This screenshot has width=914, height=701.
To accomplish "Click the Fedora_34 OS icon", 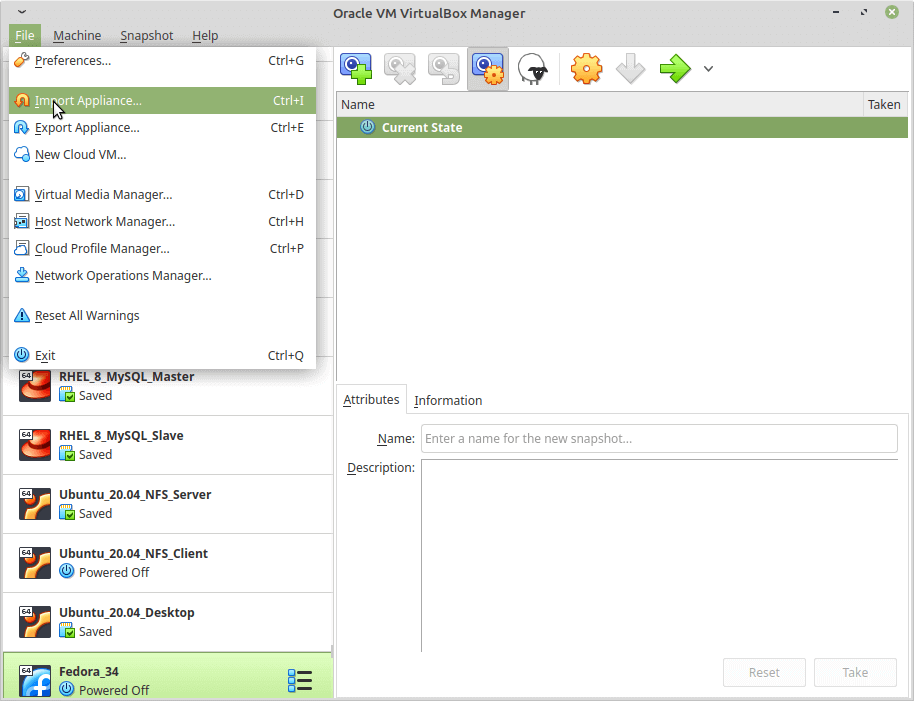I will (34, 680).
